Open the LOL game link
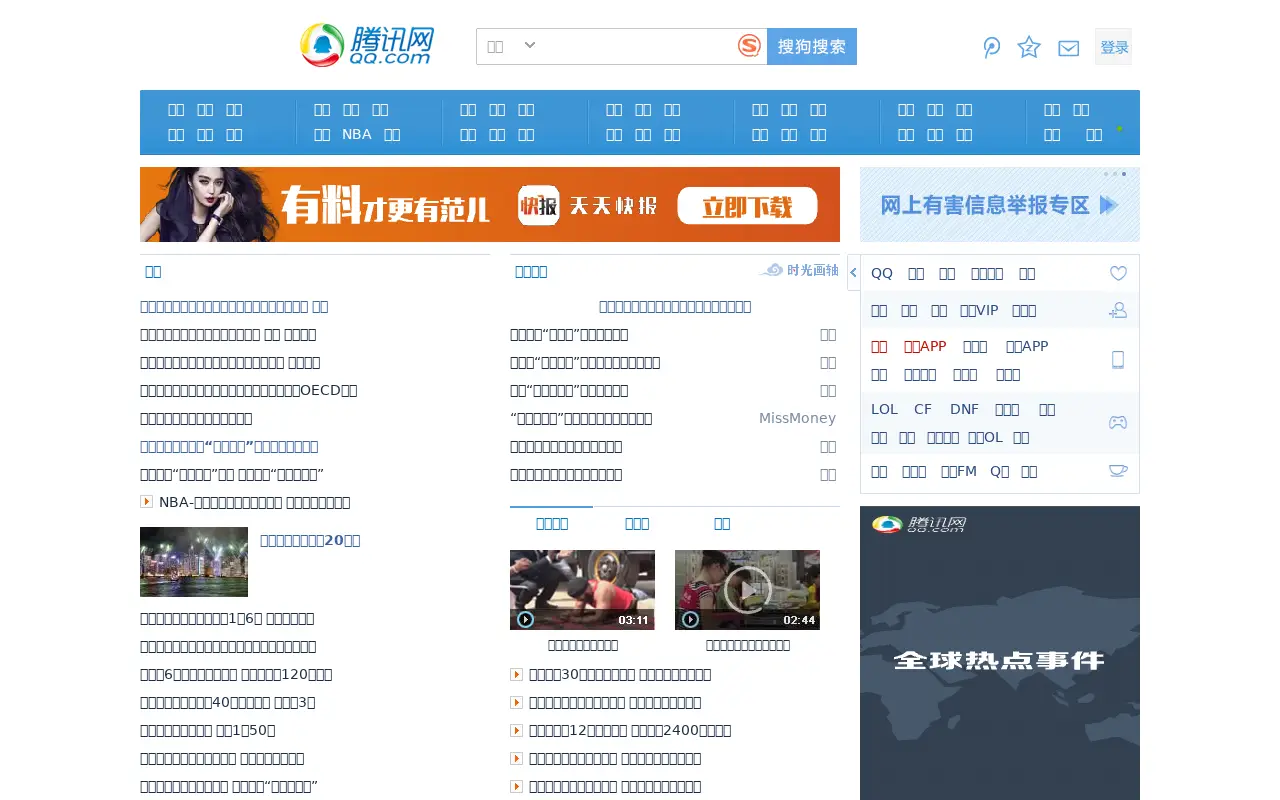The height and width of the screenshot is (800, 1280). point(884,409)
